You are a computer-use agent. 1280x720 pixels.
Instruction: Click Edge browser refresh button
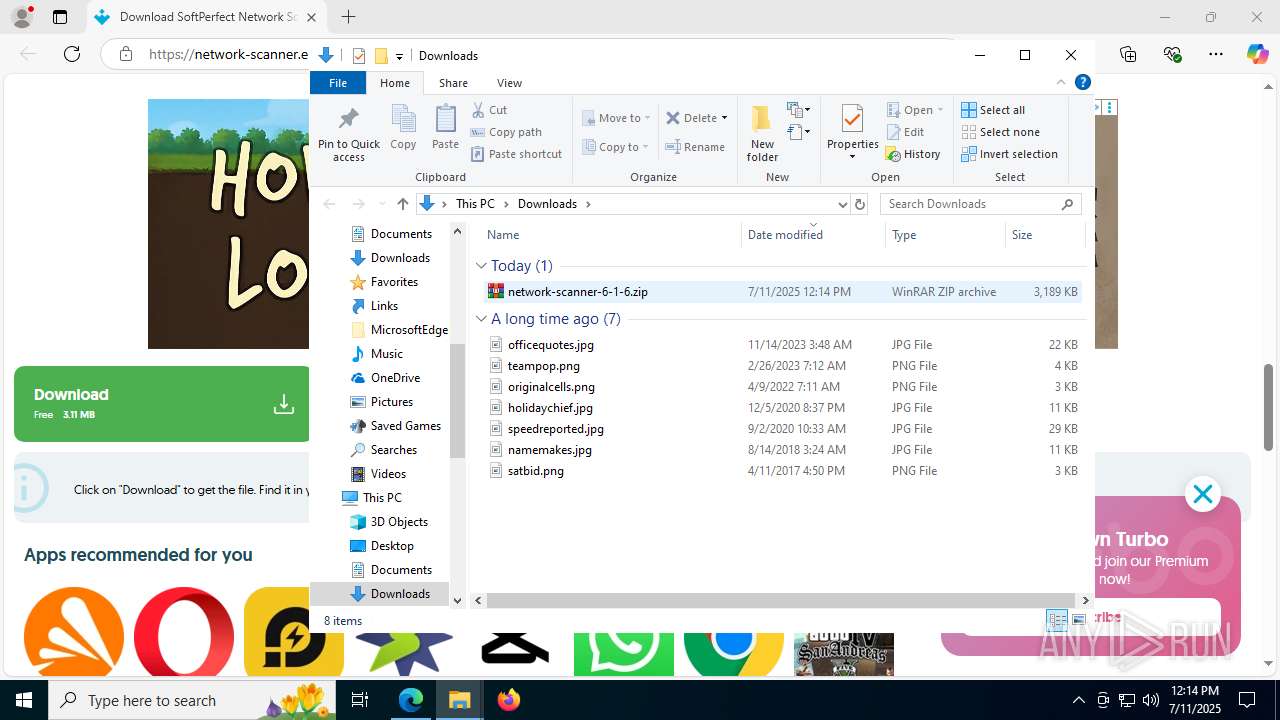(72, 54)
